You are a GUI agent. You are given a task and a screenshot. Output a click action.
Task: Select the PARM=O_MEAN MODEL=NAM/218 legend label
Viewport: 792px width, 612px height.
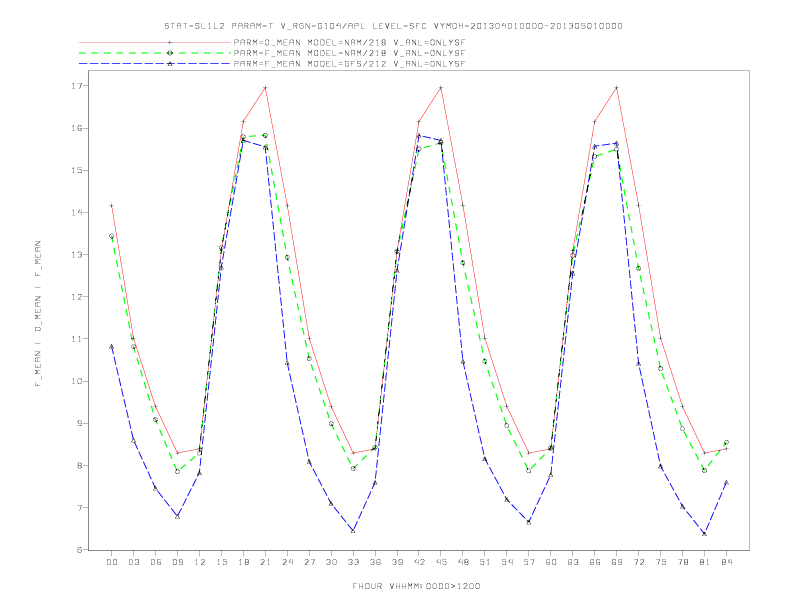pyautogui.click(x=349, y=43)
